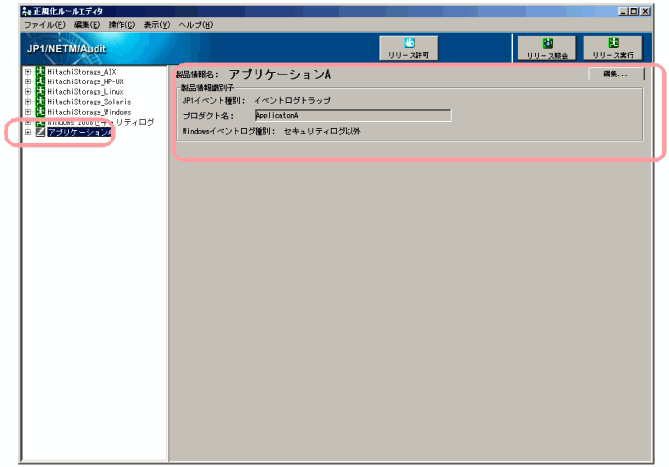Click the 編集... button in detail pane
This screenshot has height=467, width=669.
coord(616,74)
